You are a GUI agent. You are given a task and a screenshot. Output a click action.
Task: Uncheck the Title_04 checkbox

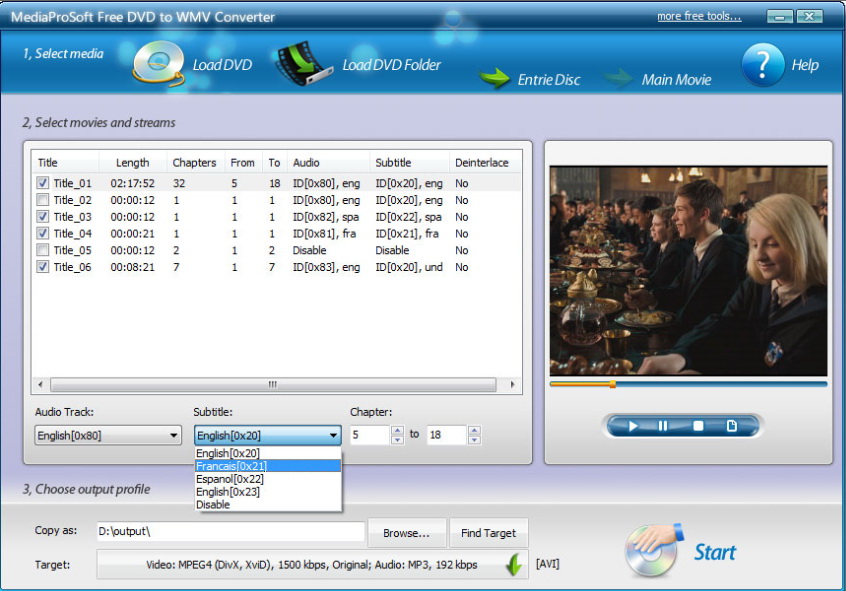click(43, 233)
